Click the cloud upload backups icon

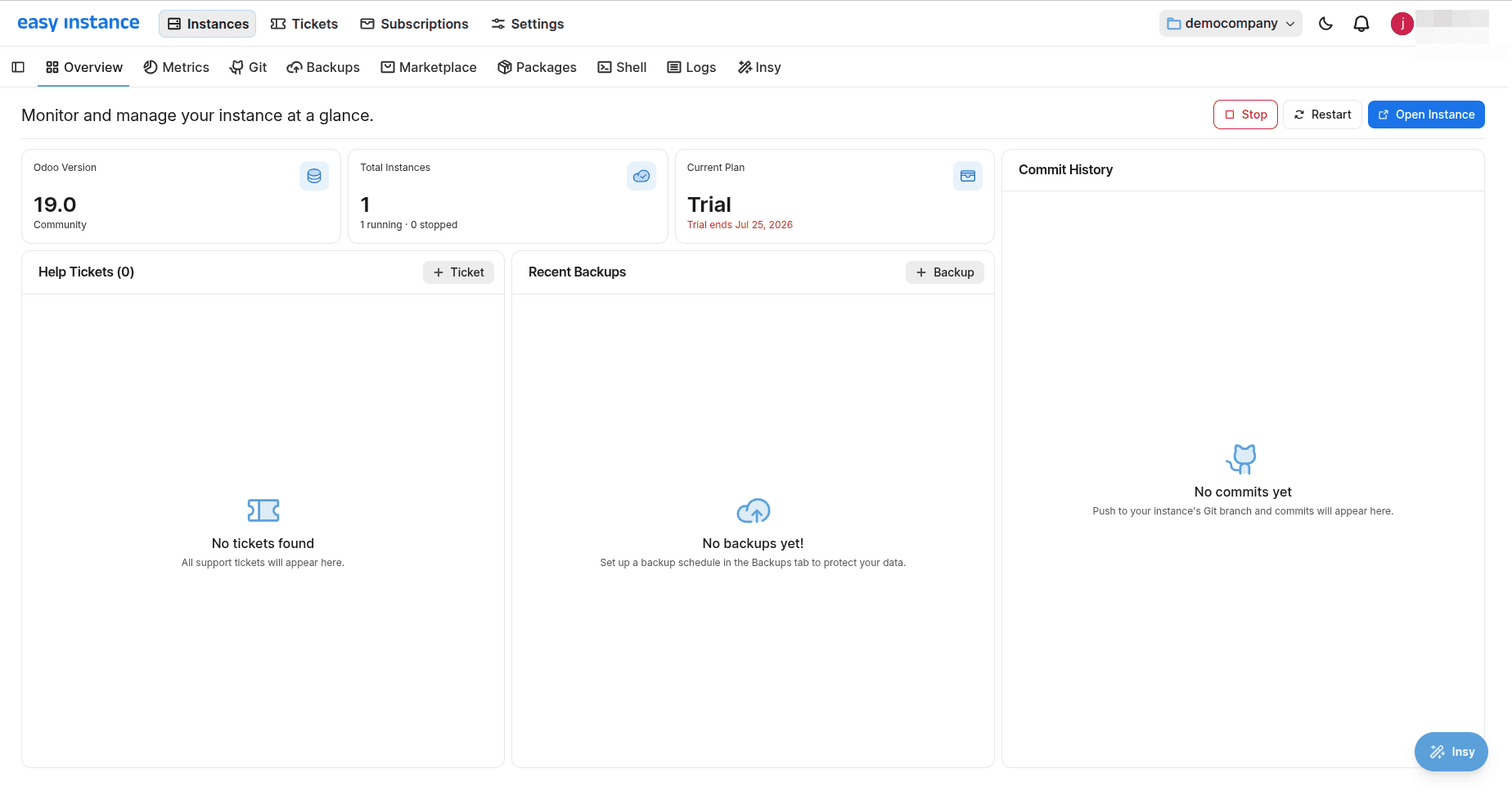click(x=754, y=510)
